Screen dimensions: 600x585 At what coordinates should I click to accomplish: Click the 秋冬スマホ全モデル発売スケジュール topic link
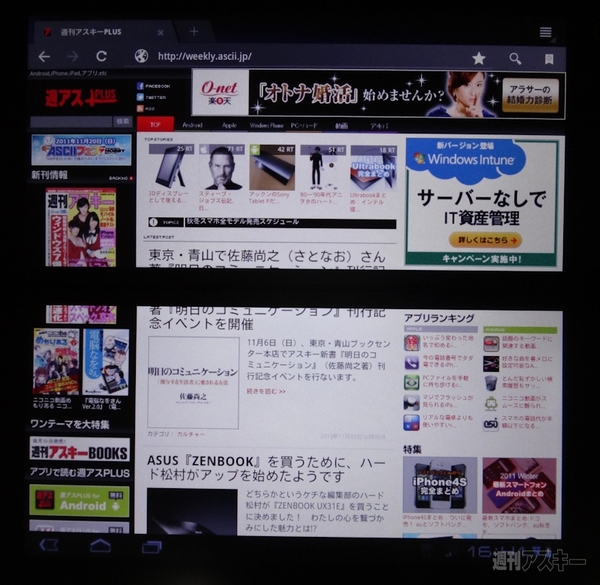pyautogui.click(x=243, y=222)
